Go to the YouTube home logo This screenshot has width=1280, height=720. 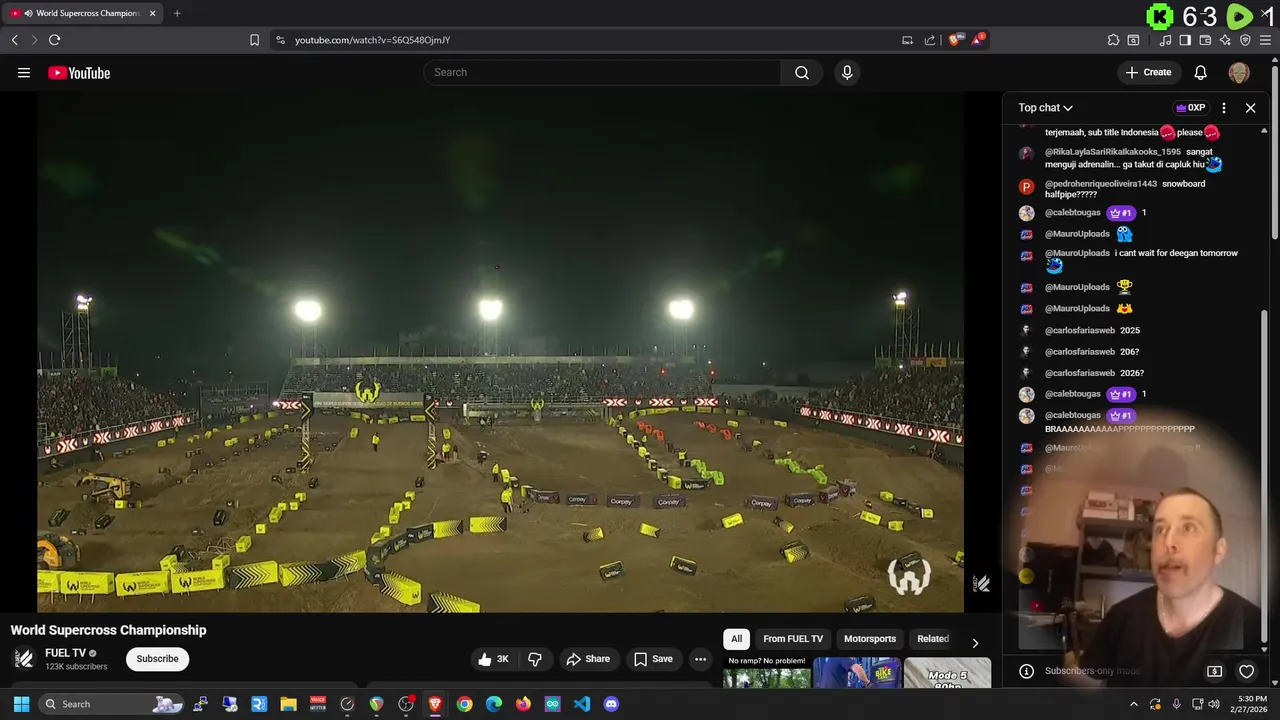coord(79,72)
